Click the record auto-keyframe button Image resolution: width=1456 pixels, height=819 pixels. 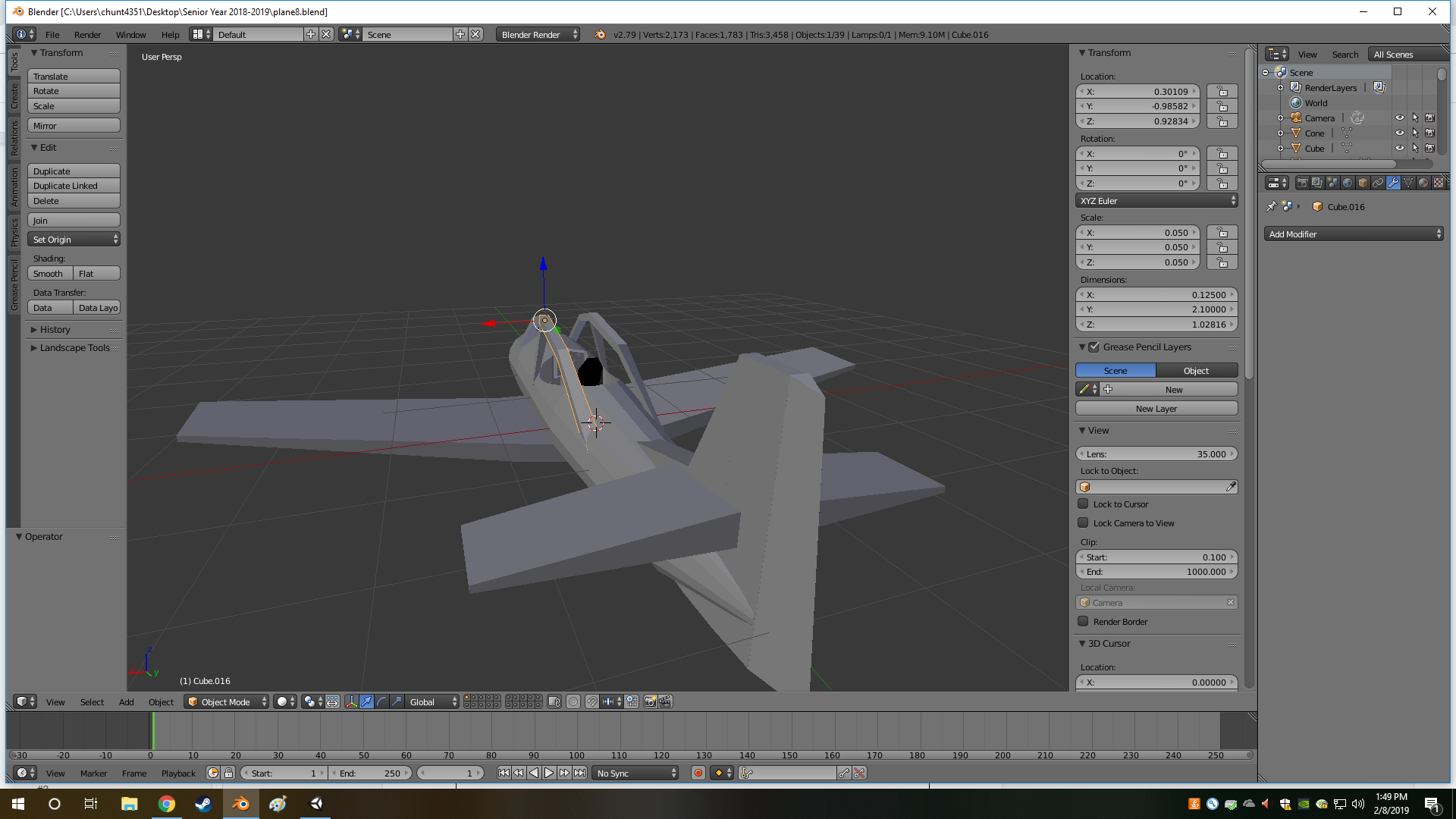coord(698,773)
